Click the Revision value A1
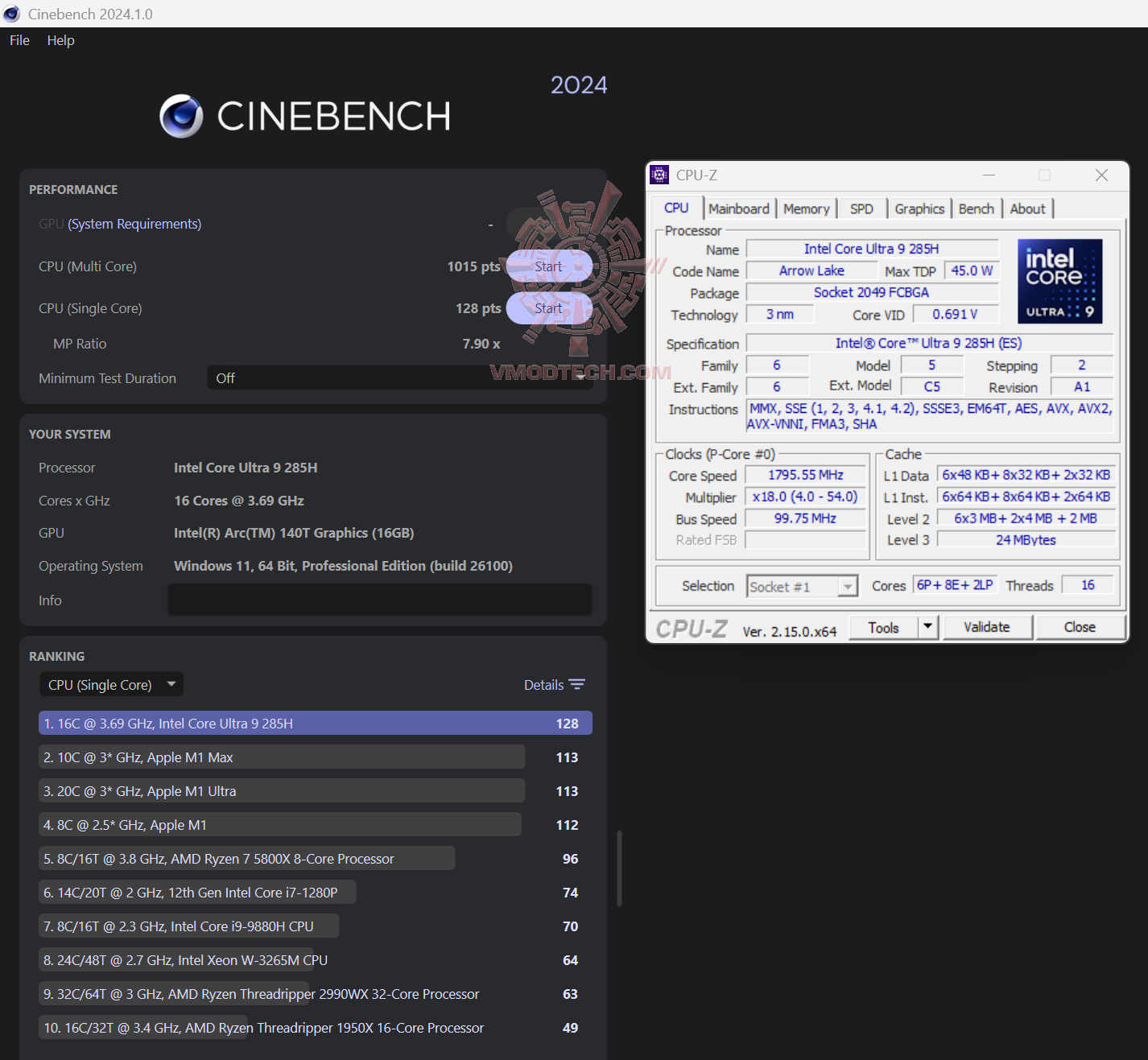Screen dimensions: 1148x1060 1082,387
